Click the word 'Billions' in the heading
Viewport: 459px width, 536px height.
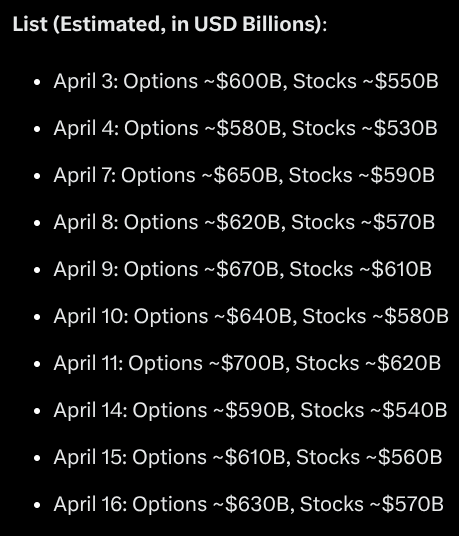282,24
